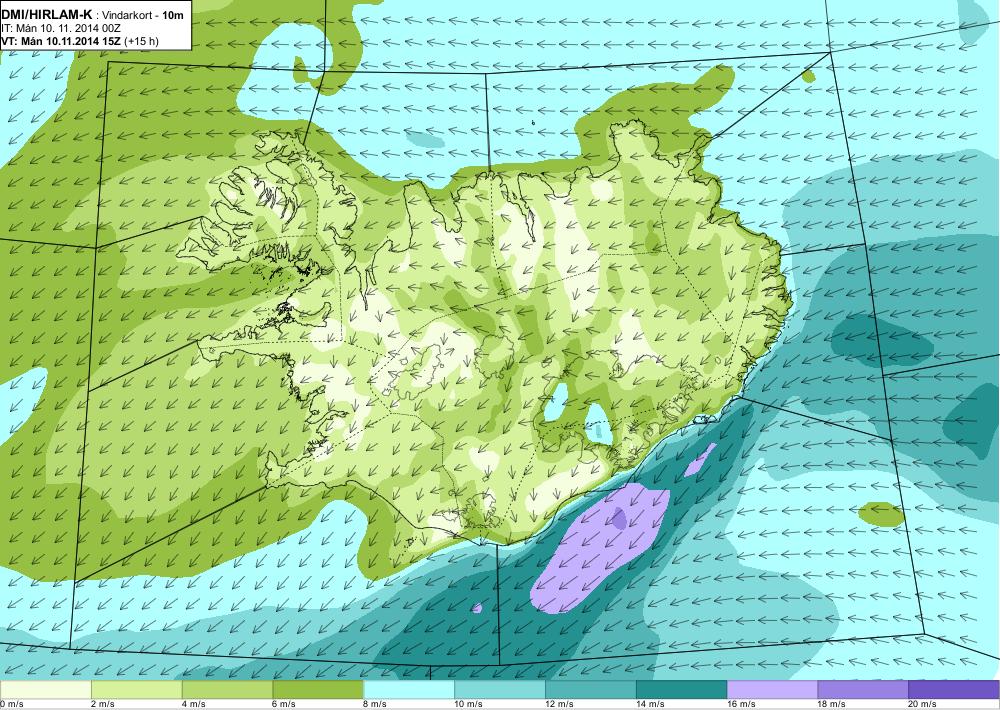The image size is (1000, 710).
Task: Click the "14 m/s" legend label
Action: click(650, 704)
